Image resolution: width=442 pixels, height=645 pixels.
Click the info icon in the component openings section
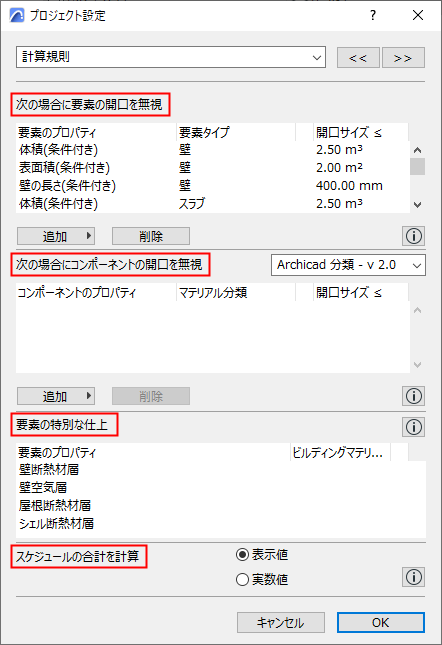413,396
